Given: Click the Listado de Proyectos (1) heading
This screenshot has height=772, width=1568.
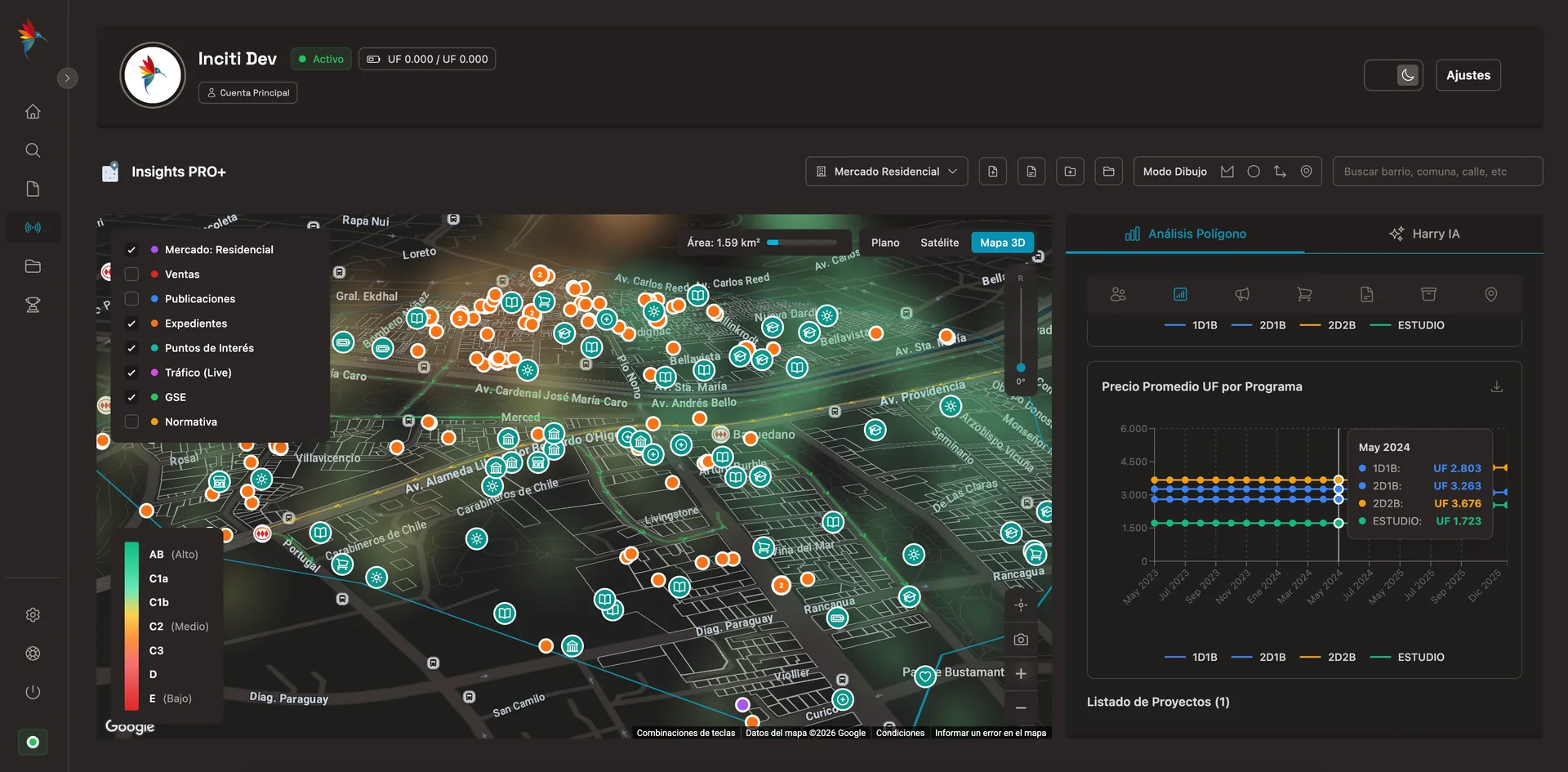Looking at the screenshot, I should click(x=1157, y=702).
